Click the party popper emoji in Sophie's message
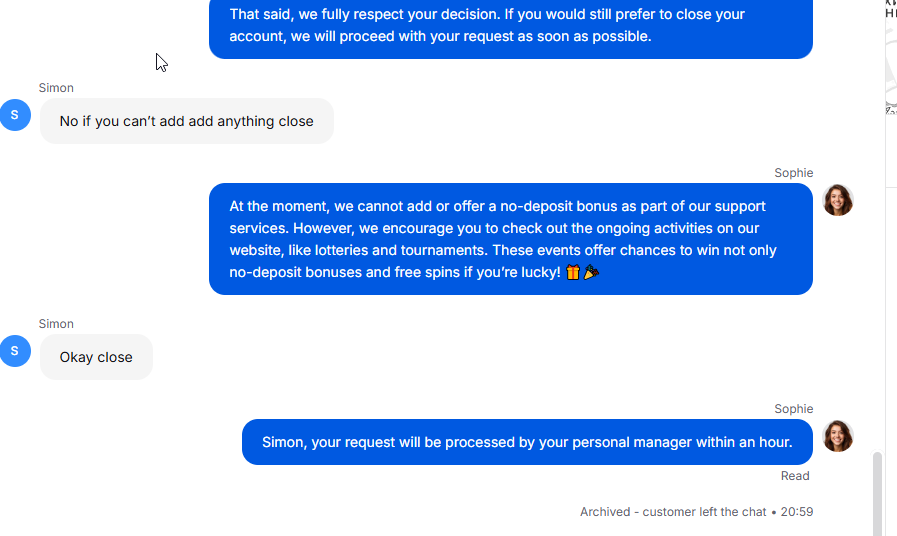Viewport: 897px width, 536px height. [591, 272]
